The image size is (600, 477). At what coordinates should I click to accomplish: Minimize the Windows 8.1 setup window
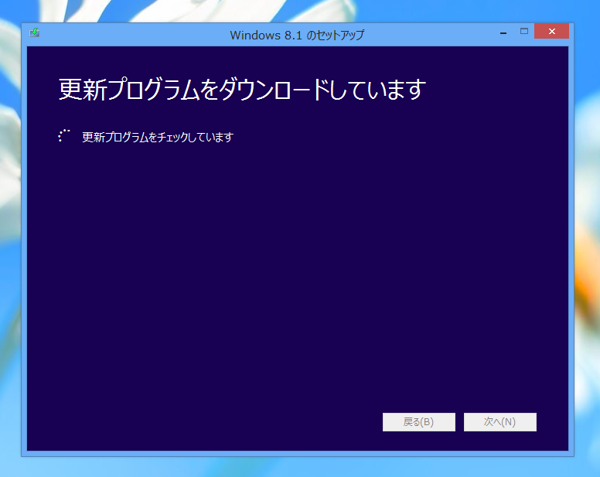503,32
